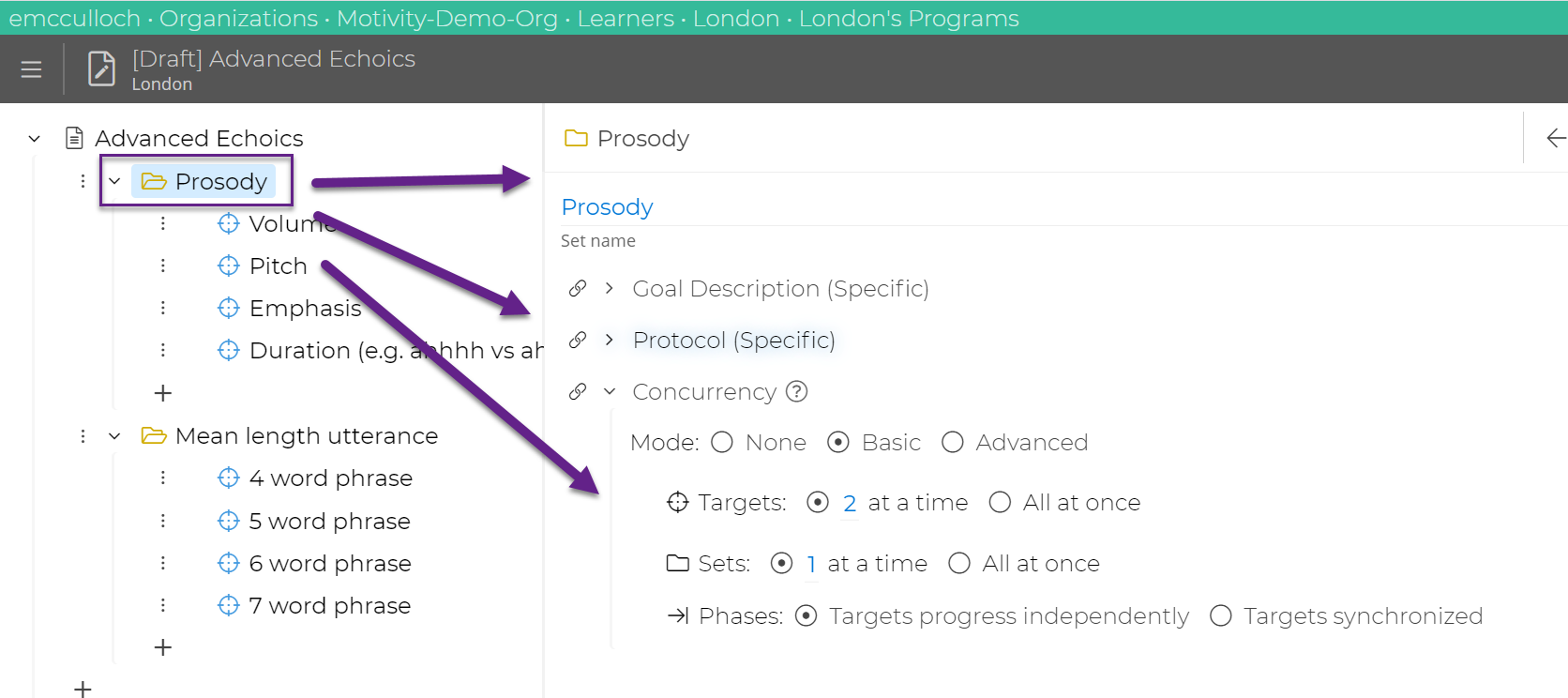The width and height of the screenshot is (1568, 698).
Task: Click the Concurrency help question mark
Action: (795, 391)
